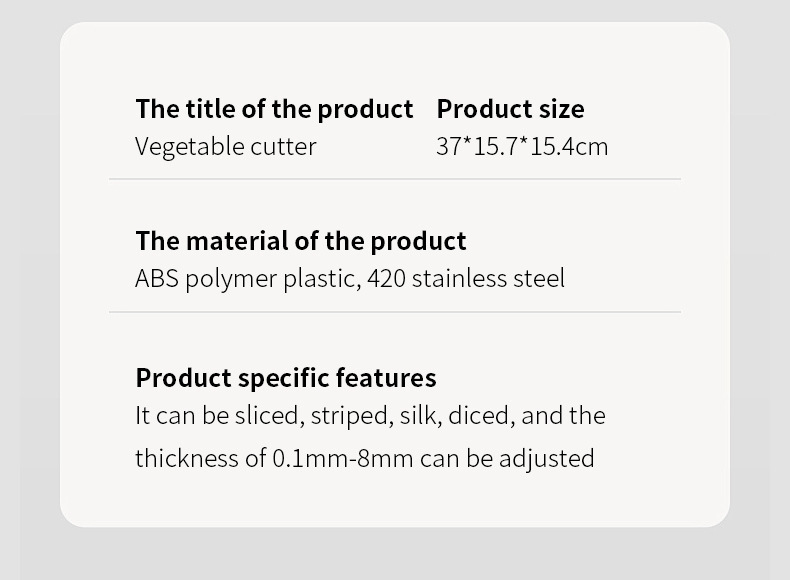Click the word "adjusted" in features
The height and width of the screenshot is (580, 790).
546,458
